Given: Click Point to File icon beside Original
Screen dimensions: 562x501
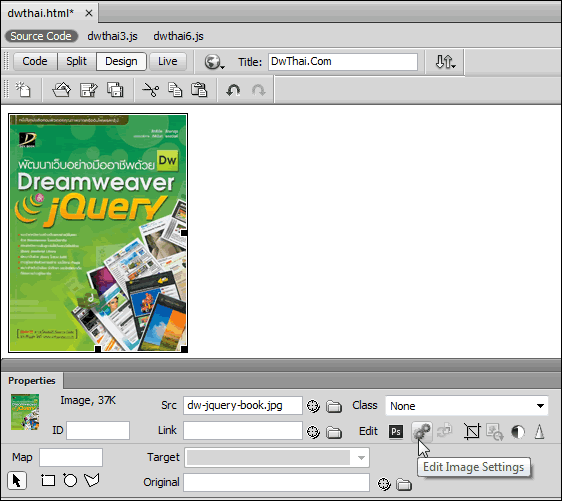Looking at the screenshot, I should tap(384, 484).
